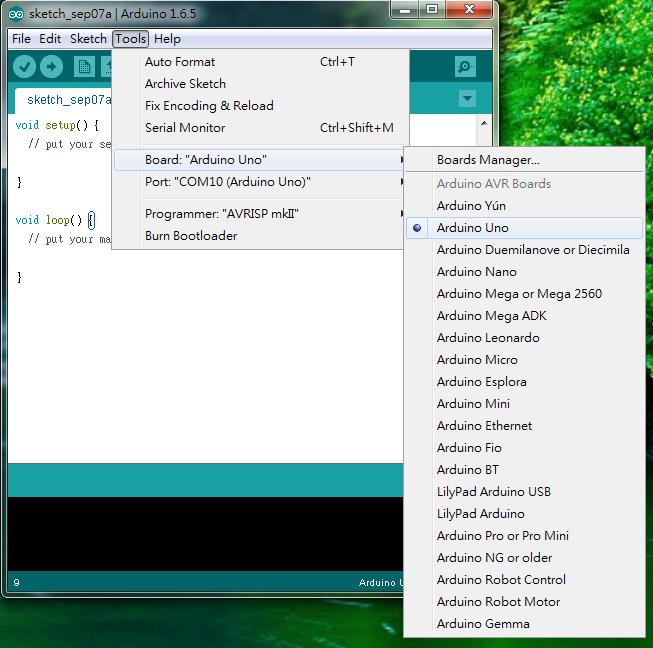Click the editor scrollbar up arrow
653x648 pixels.
[484, 125]
